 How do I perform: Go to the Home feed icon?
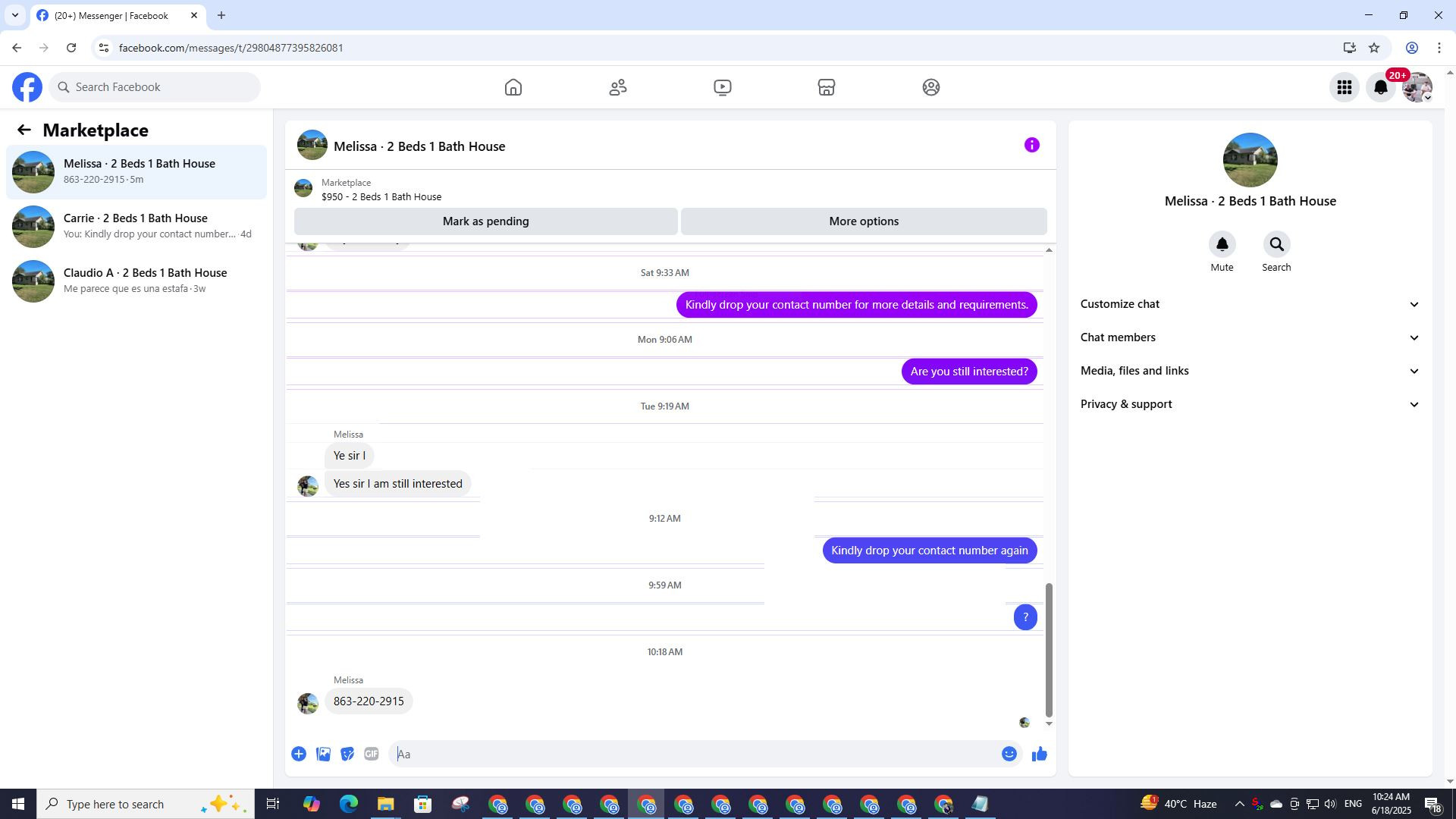pos(513,87)
